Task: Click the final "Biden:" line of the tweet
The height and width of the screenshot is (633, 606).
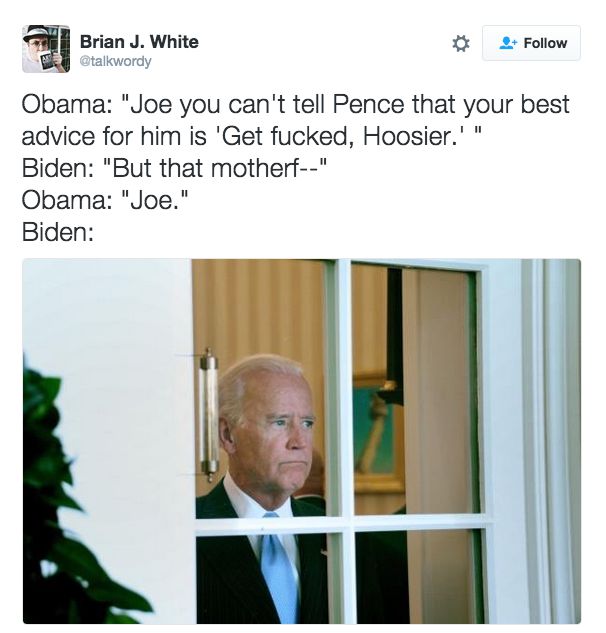Action: click(x=58, y=233)
